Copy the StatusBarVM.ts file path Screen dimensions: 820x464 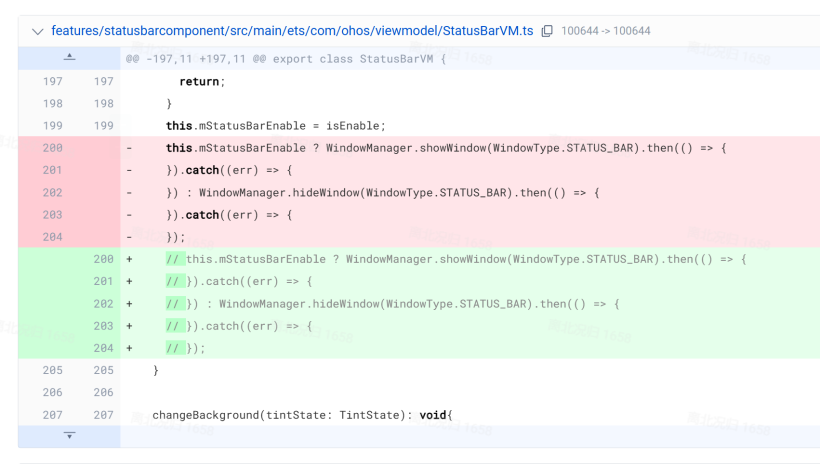[x=547, y=31]
